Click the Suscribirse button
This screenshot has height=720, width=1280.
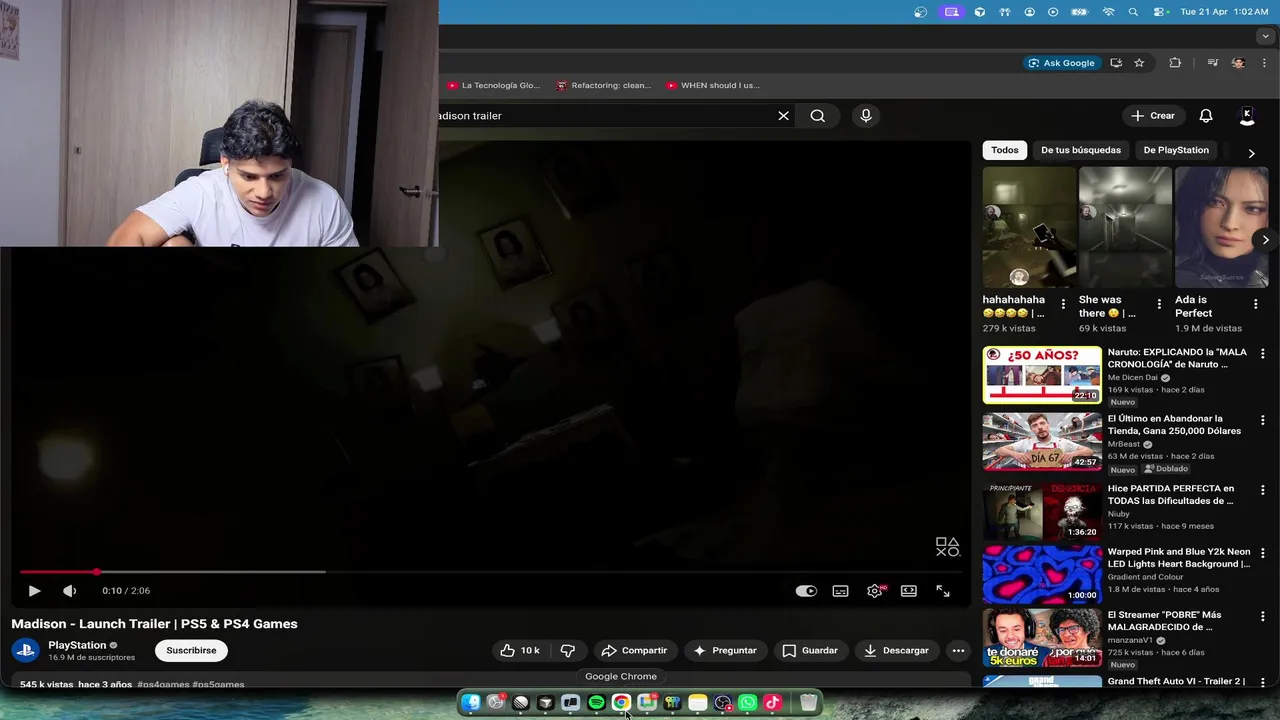191,650
